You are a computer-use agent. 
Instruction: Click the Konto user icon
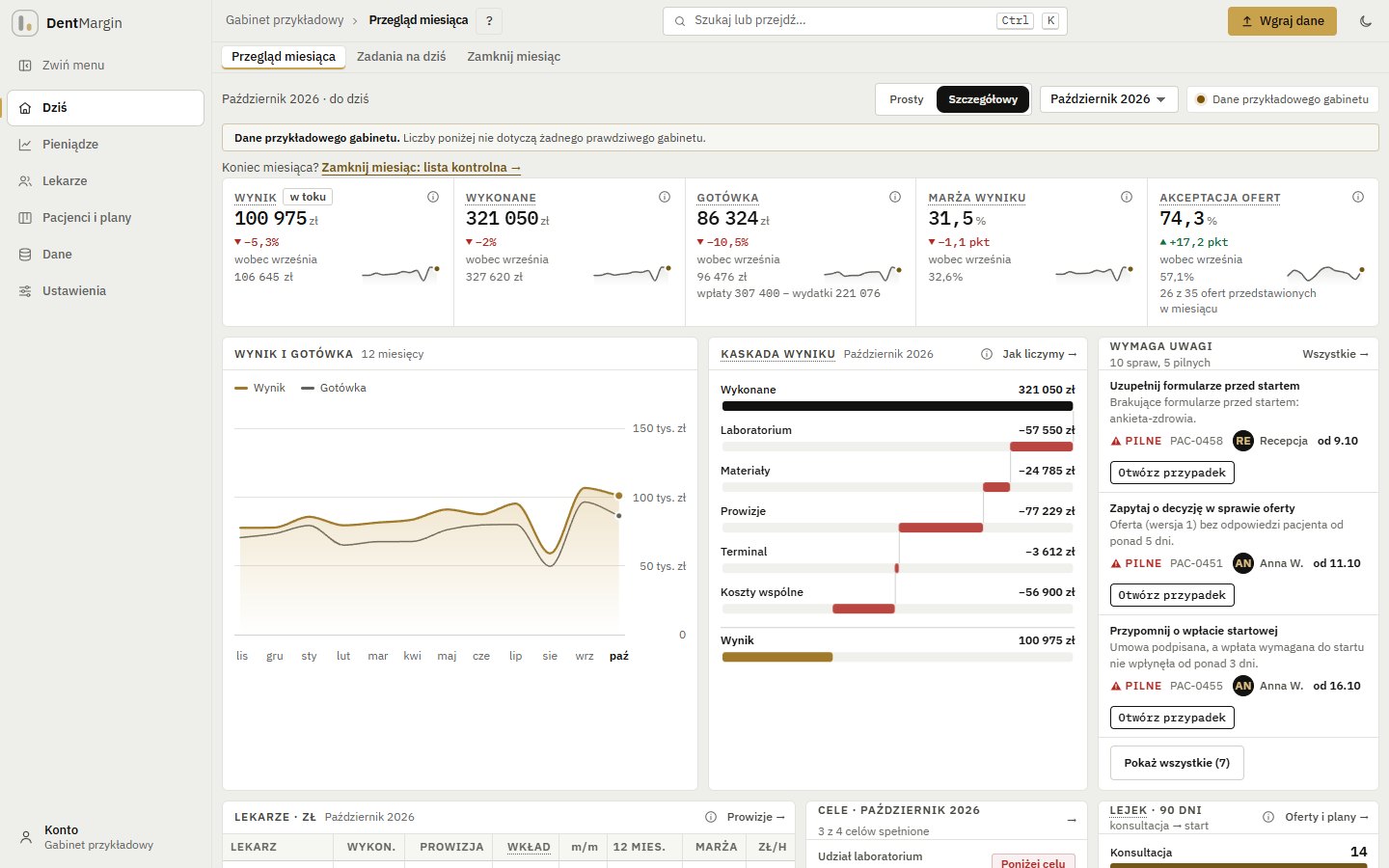[26, 837]
